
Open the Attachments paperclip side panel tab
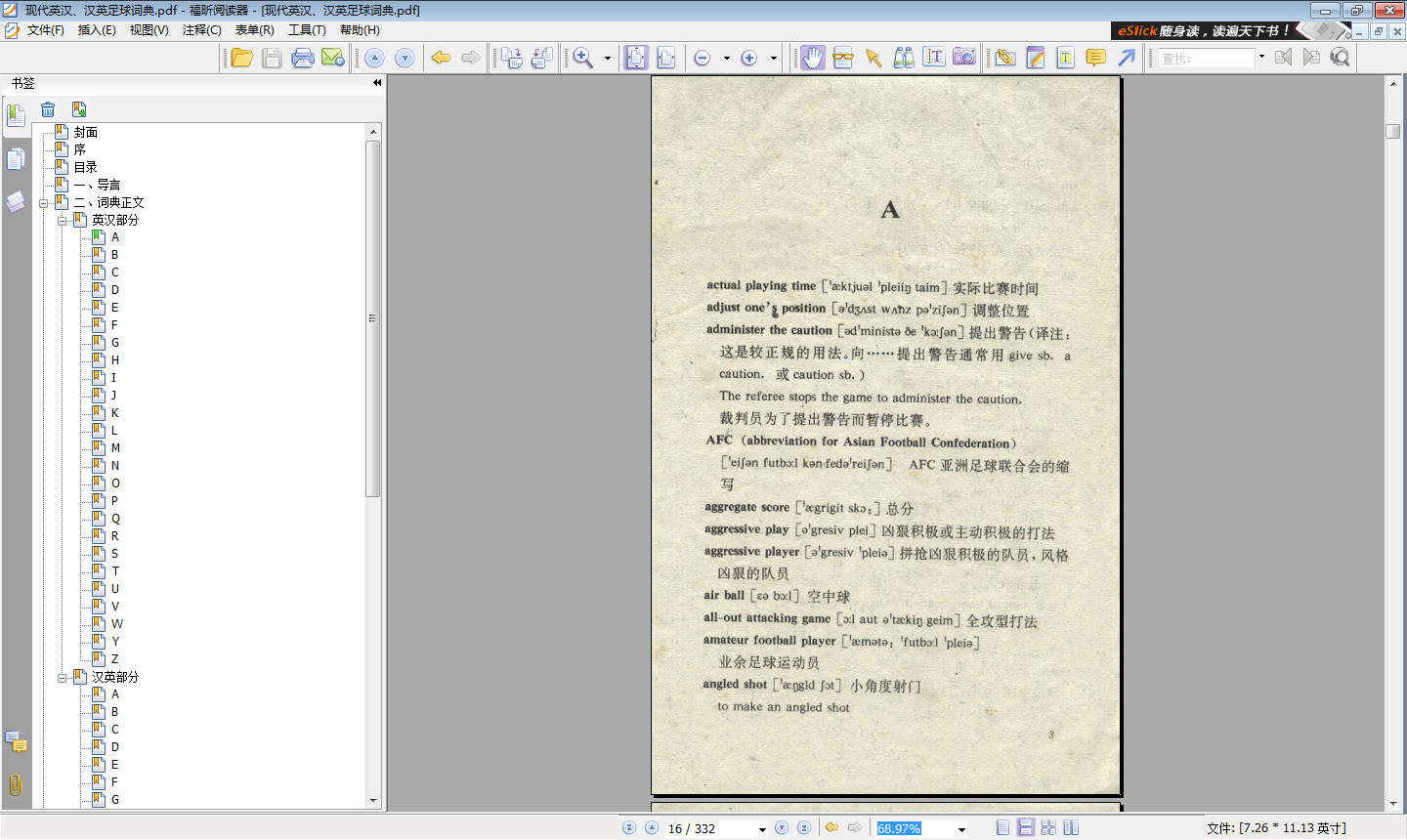[x=16, y=784]
